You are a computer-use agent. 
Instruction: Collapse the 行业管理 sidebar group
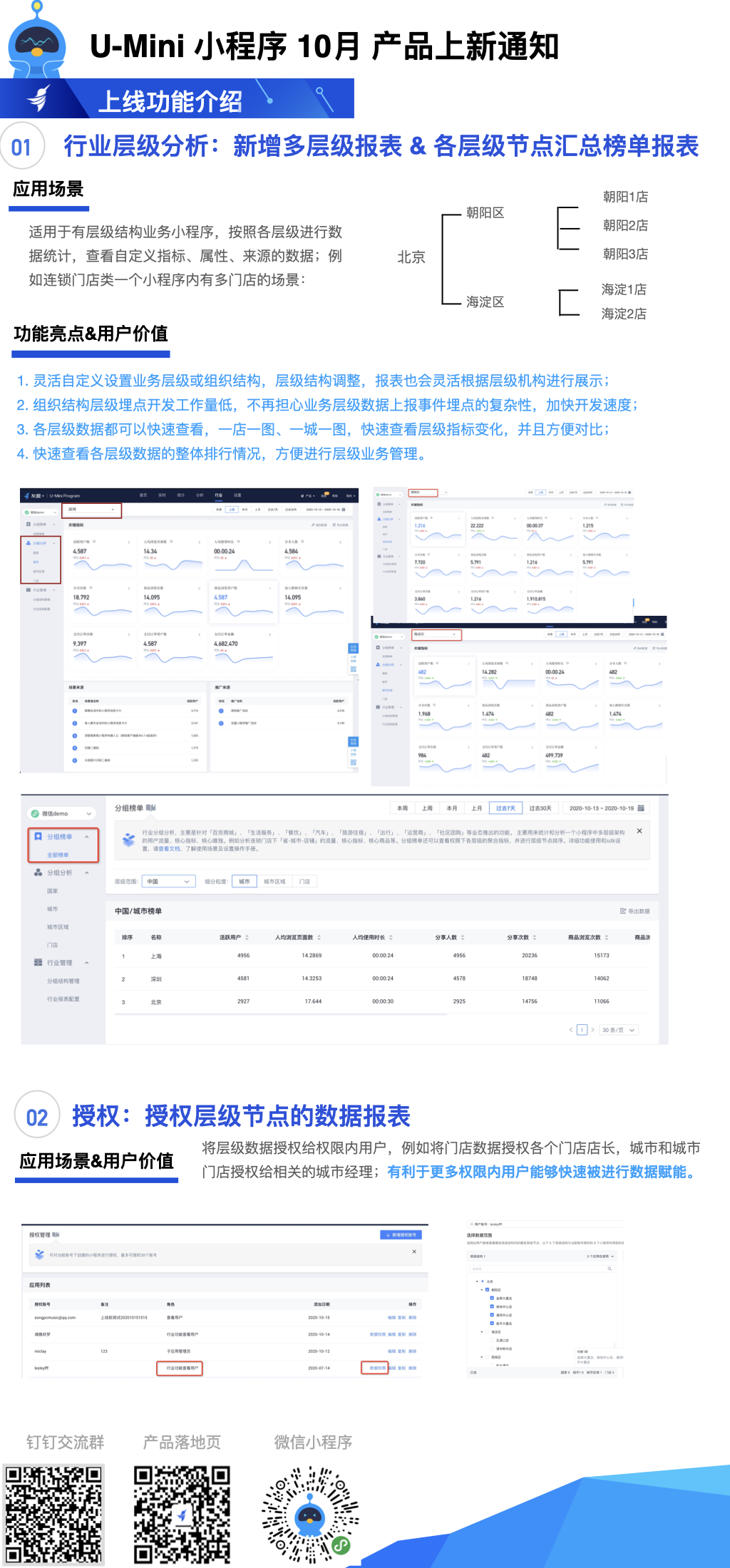87,962
